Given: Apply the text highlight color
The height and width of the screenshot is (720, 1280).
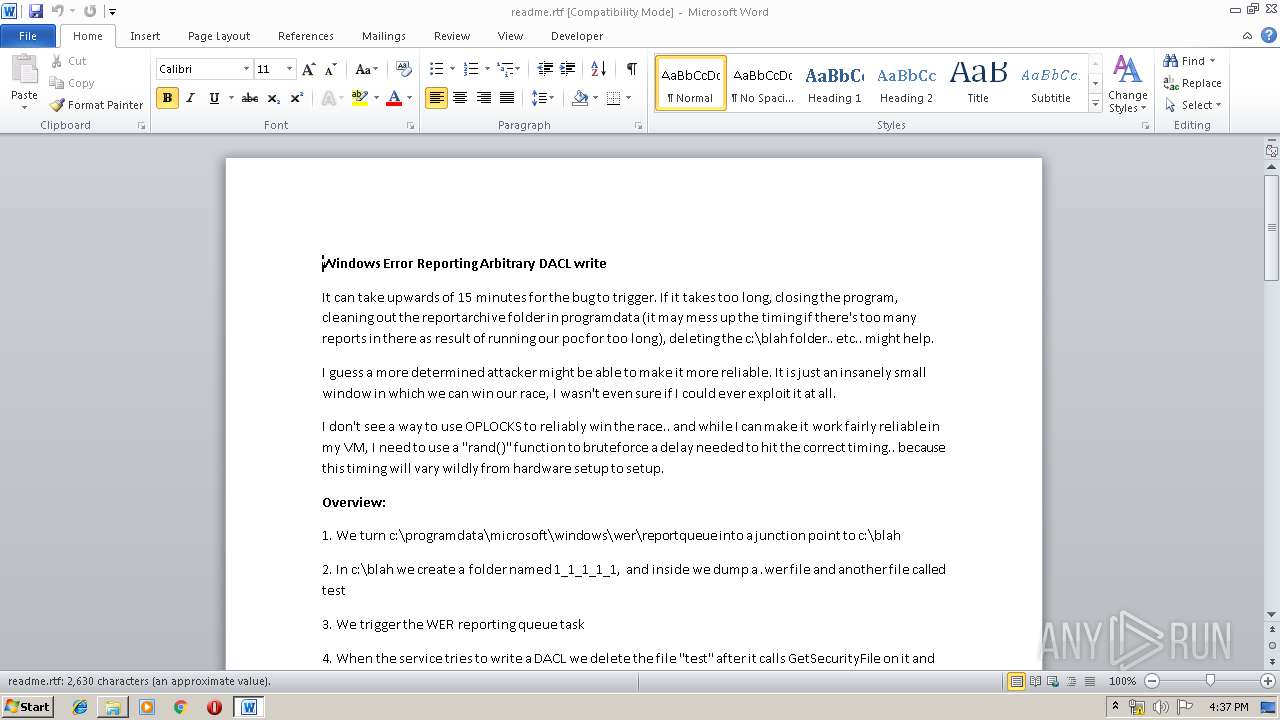Looking at the screenshot, I should pos(360,98).
